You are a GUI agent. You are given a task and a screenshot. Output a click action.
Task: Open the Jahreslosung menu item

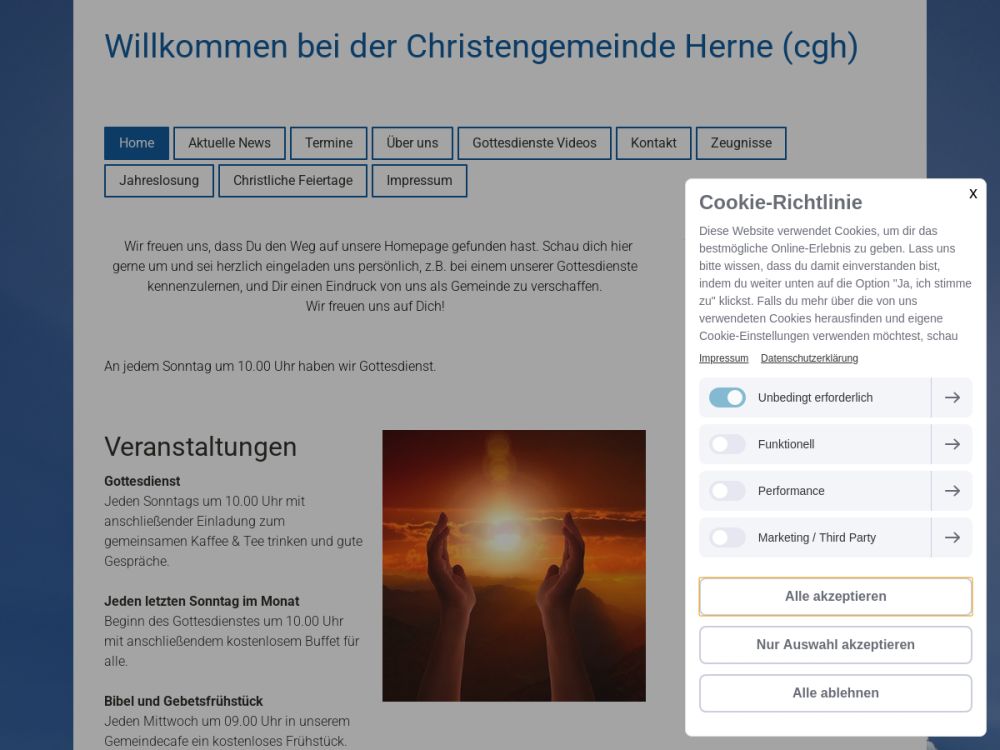[159, 181]
